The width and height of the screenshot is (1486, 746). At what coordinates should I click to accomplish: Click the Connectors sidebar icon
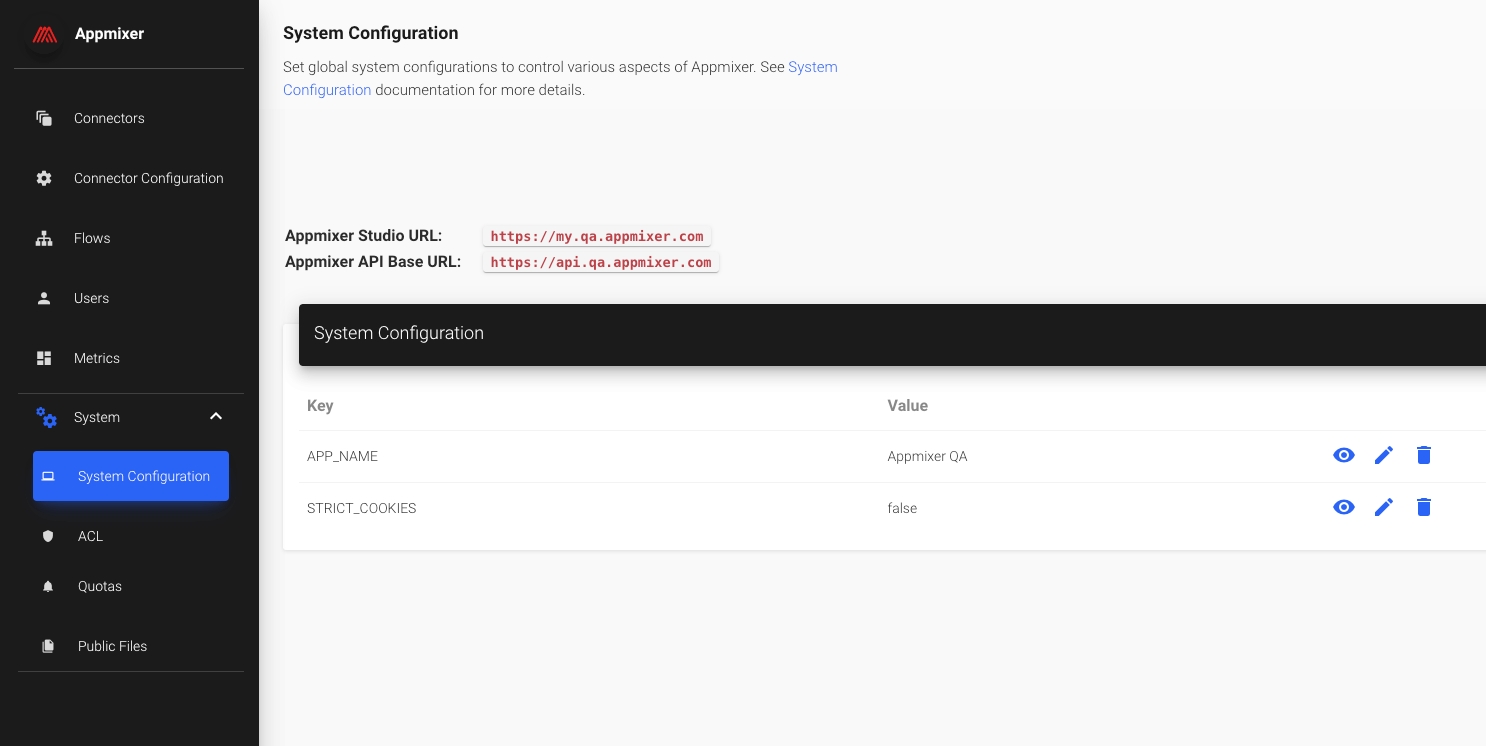coord(44,118)
